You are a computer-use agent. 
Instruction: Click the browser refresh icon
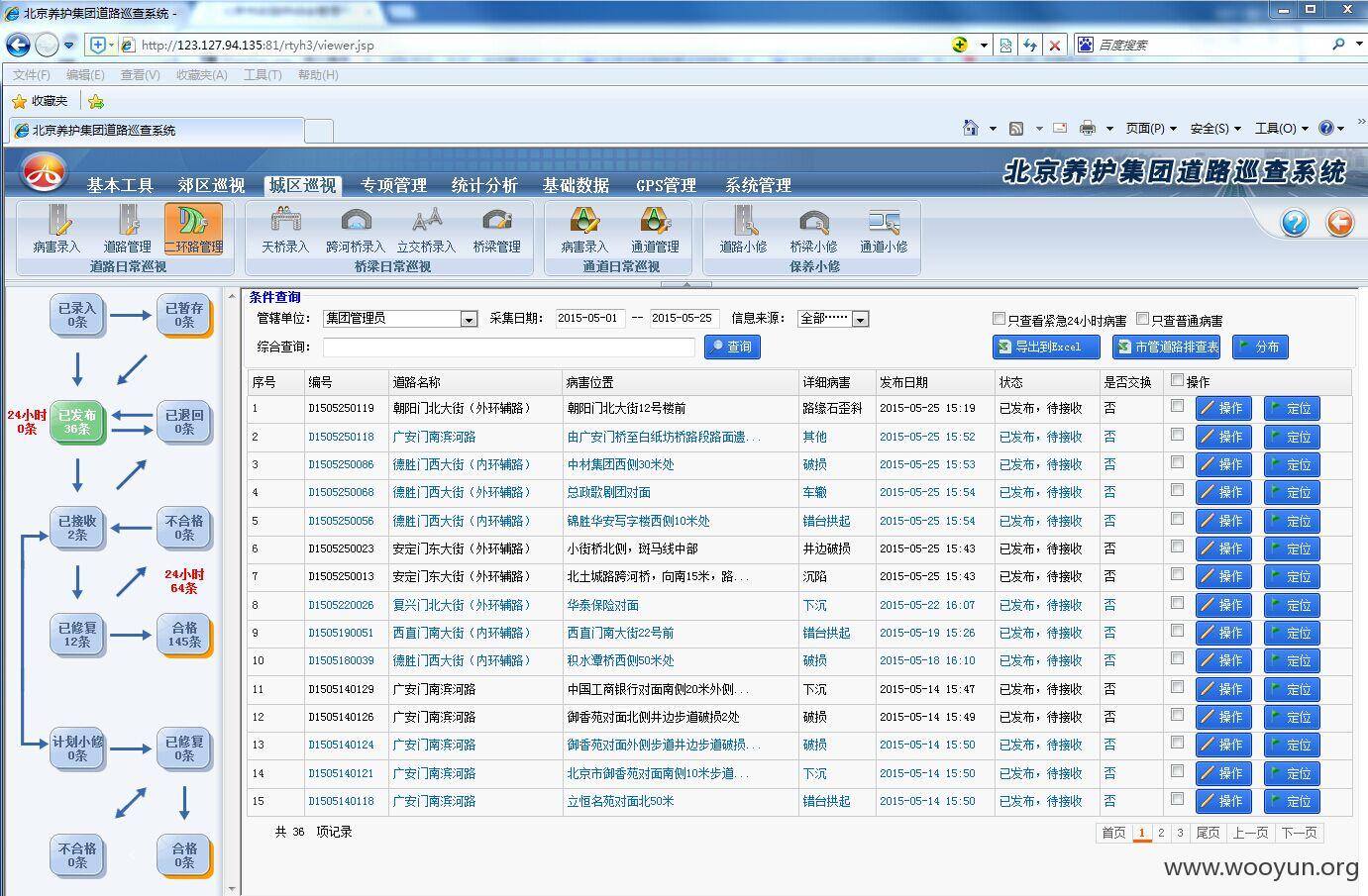pos(1030,45)
